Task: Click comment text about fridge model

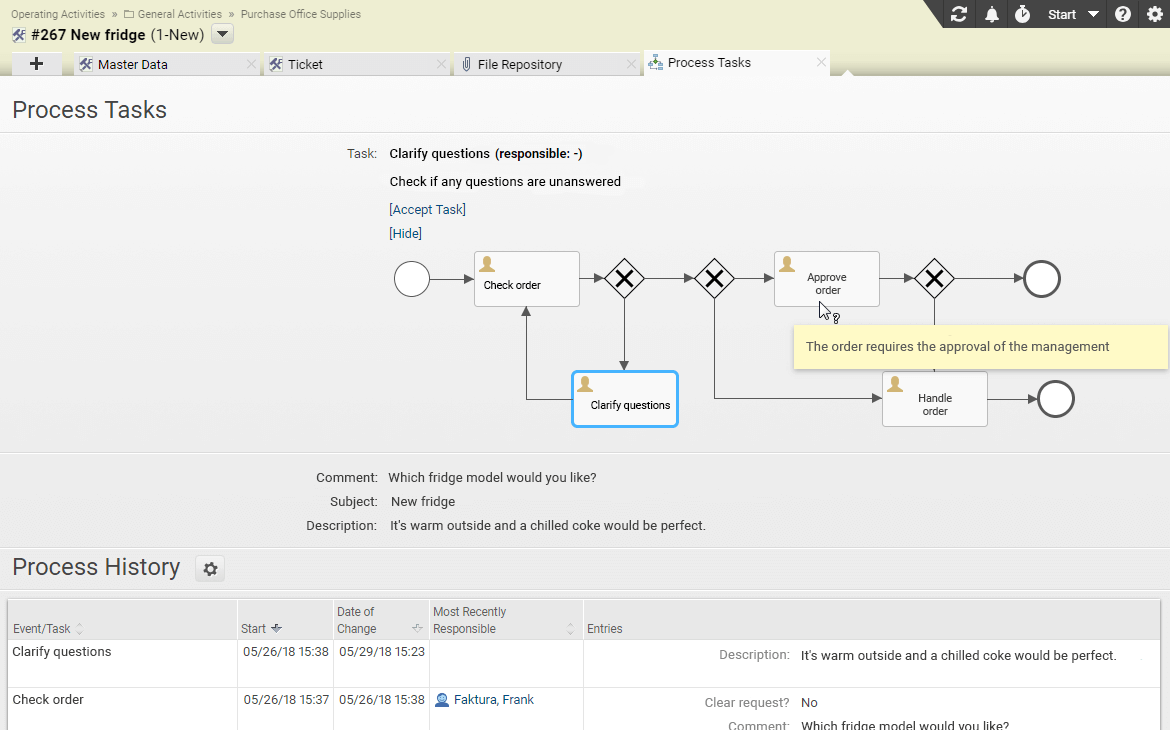Action: [x=492, y=478]
